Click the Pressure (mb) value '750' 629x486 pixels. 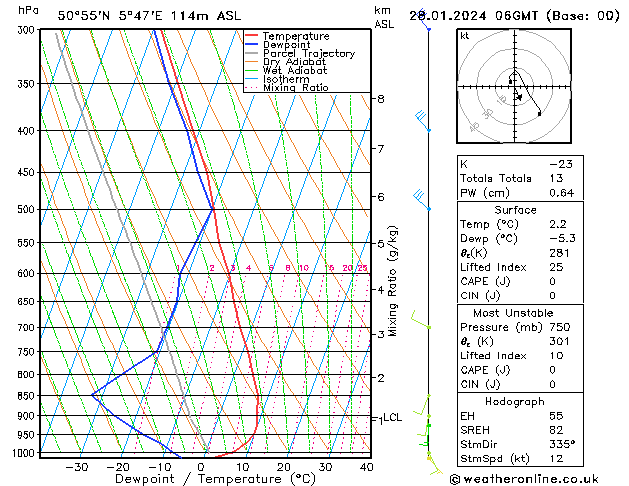click(560, 327)
